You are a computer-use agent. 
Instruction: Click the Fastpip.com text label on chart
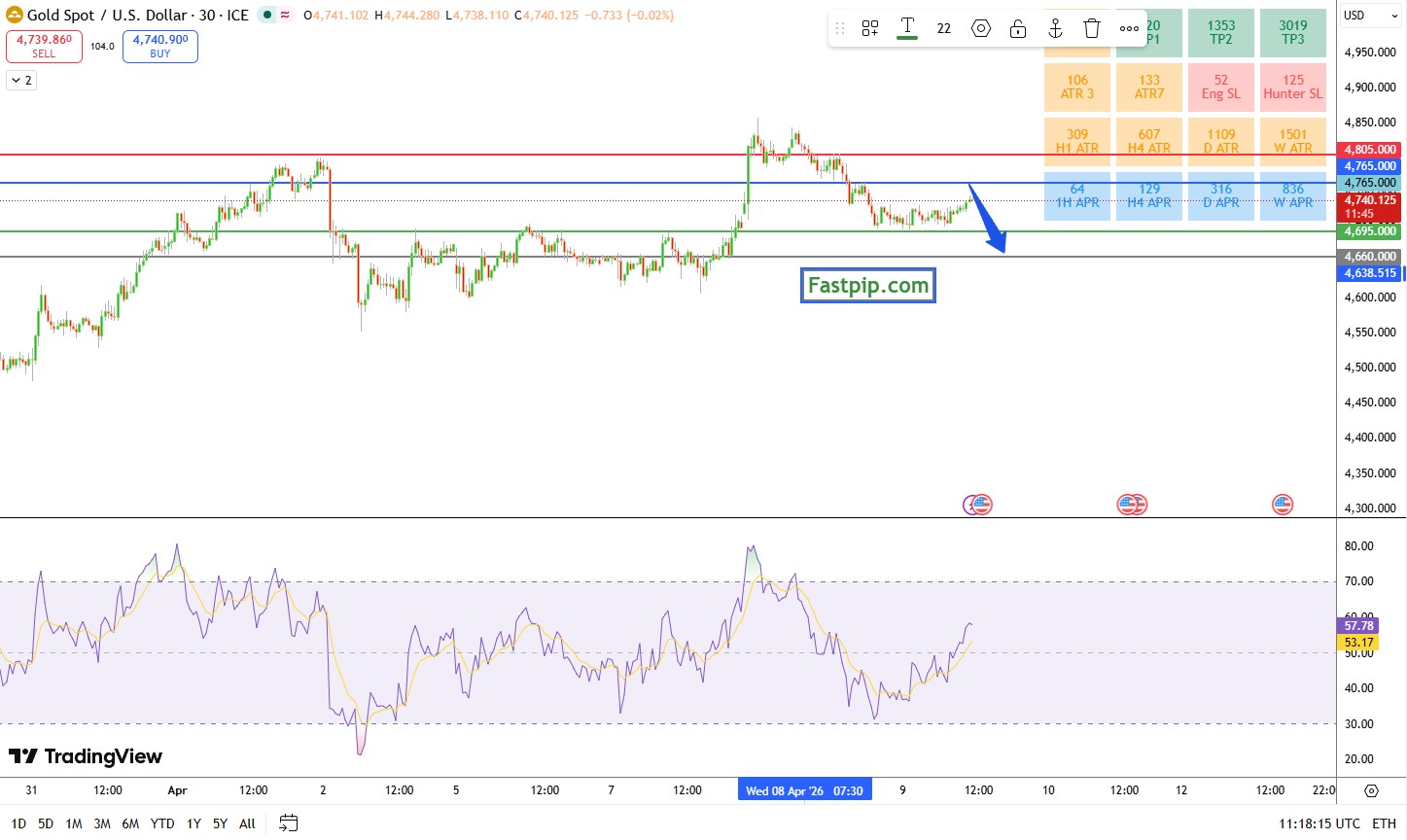[867, 286]
